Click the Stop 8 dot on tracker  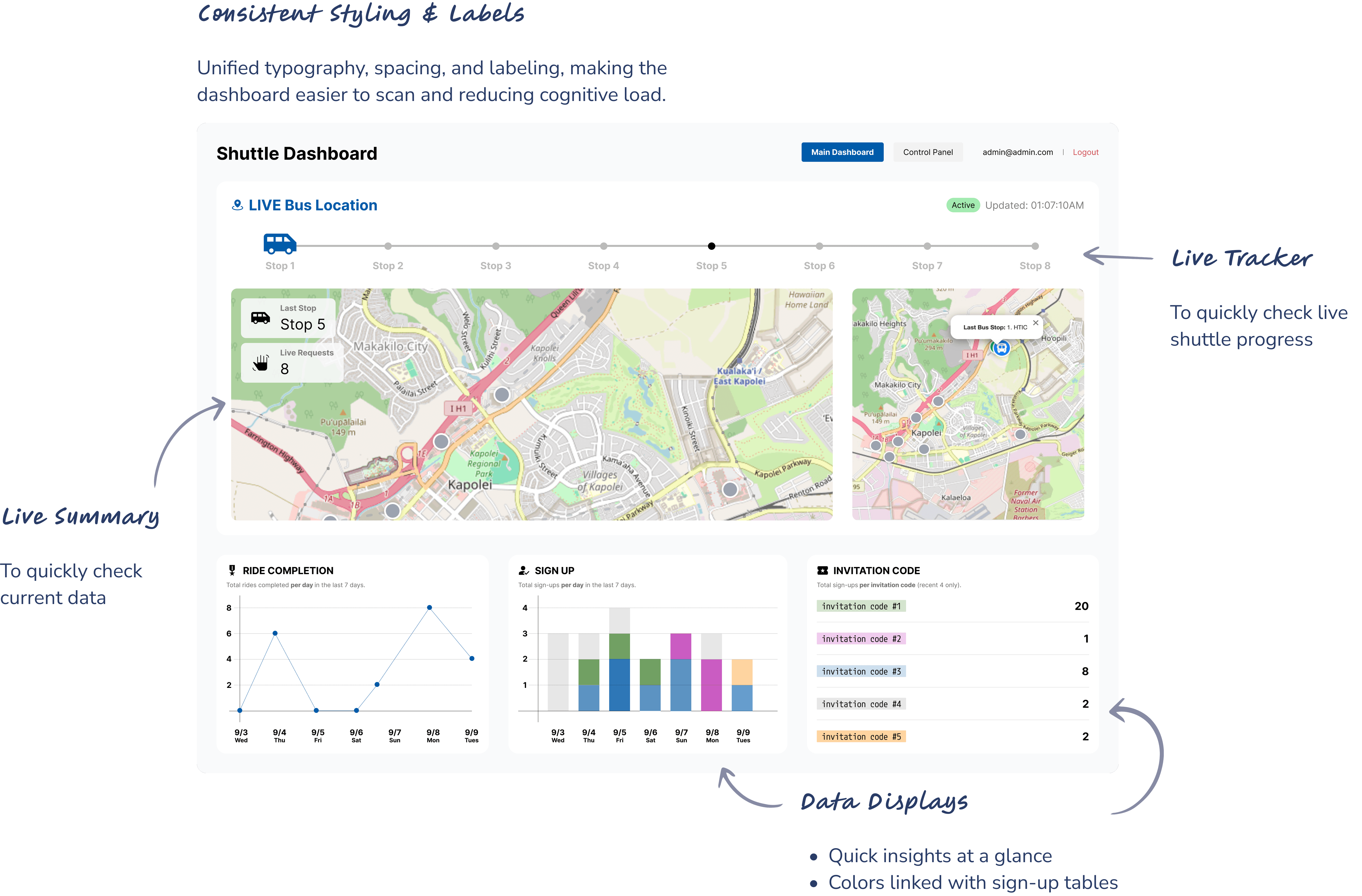click(x=1035, y=246)
